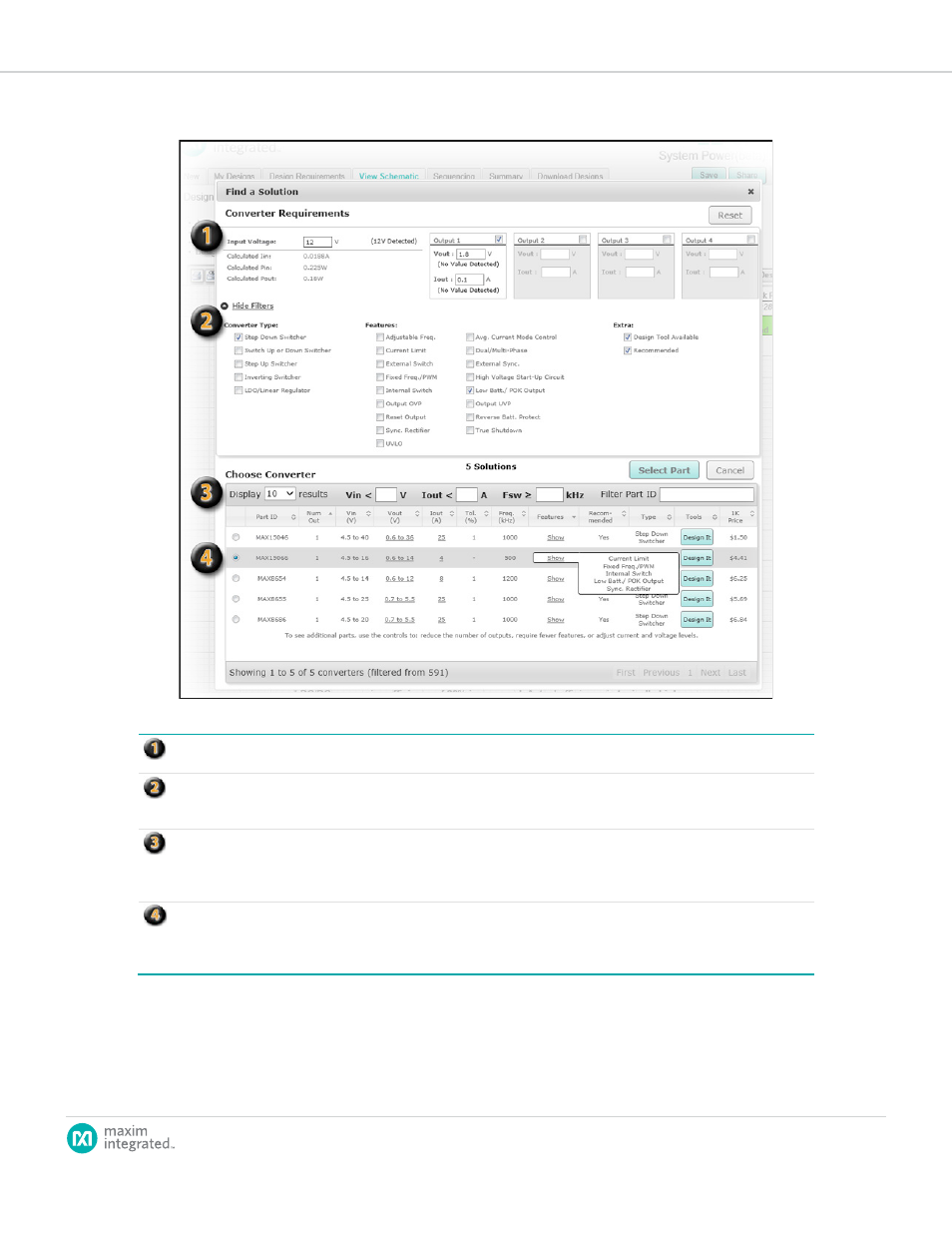Enable the Fixed Freq./PWM feature
Screen dimensions: 952x1233
[x=380, y=377]
